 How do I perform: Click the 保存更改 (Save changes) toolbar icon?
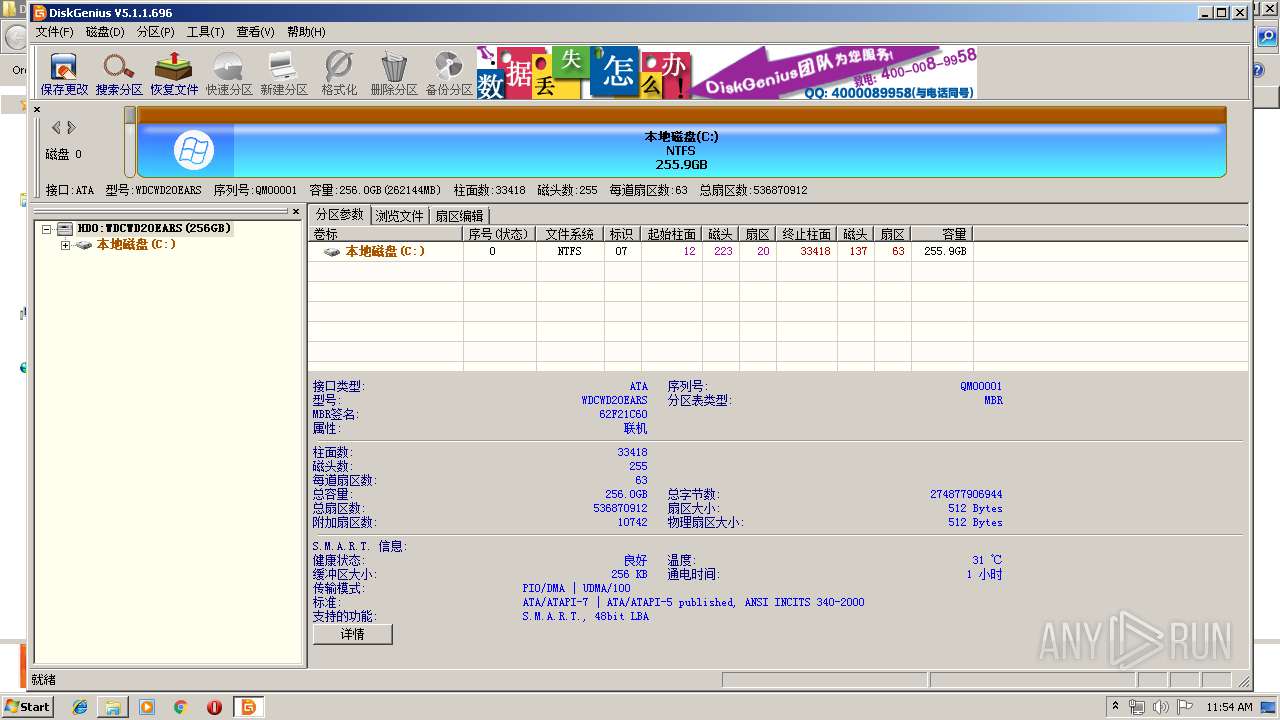point(64,73)
